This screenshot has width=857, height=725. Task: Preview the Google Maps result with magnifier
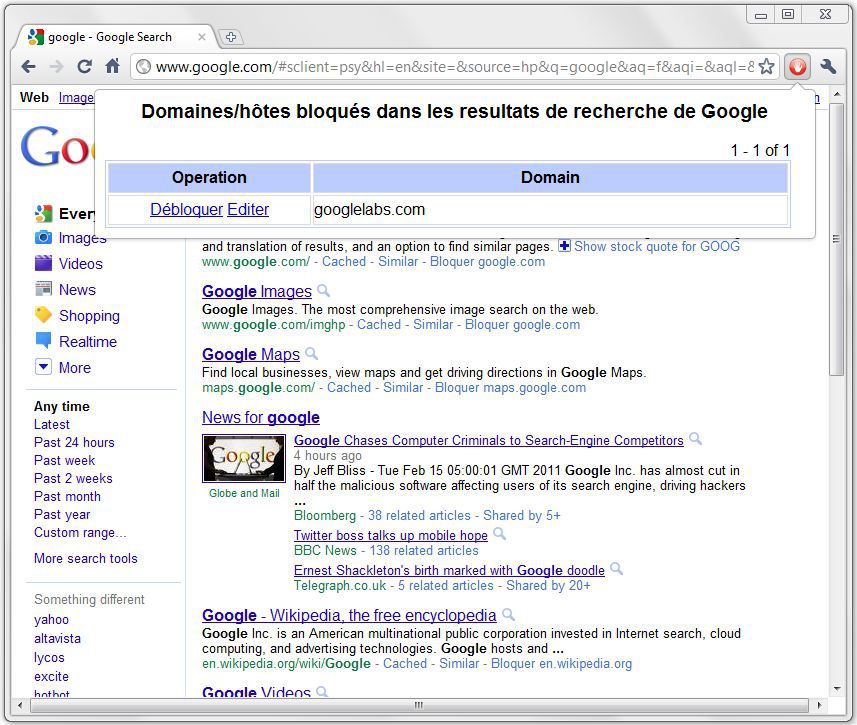(x=312, y=354)
